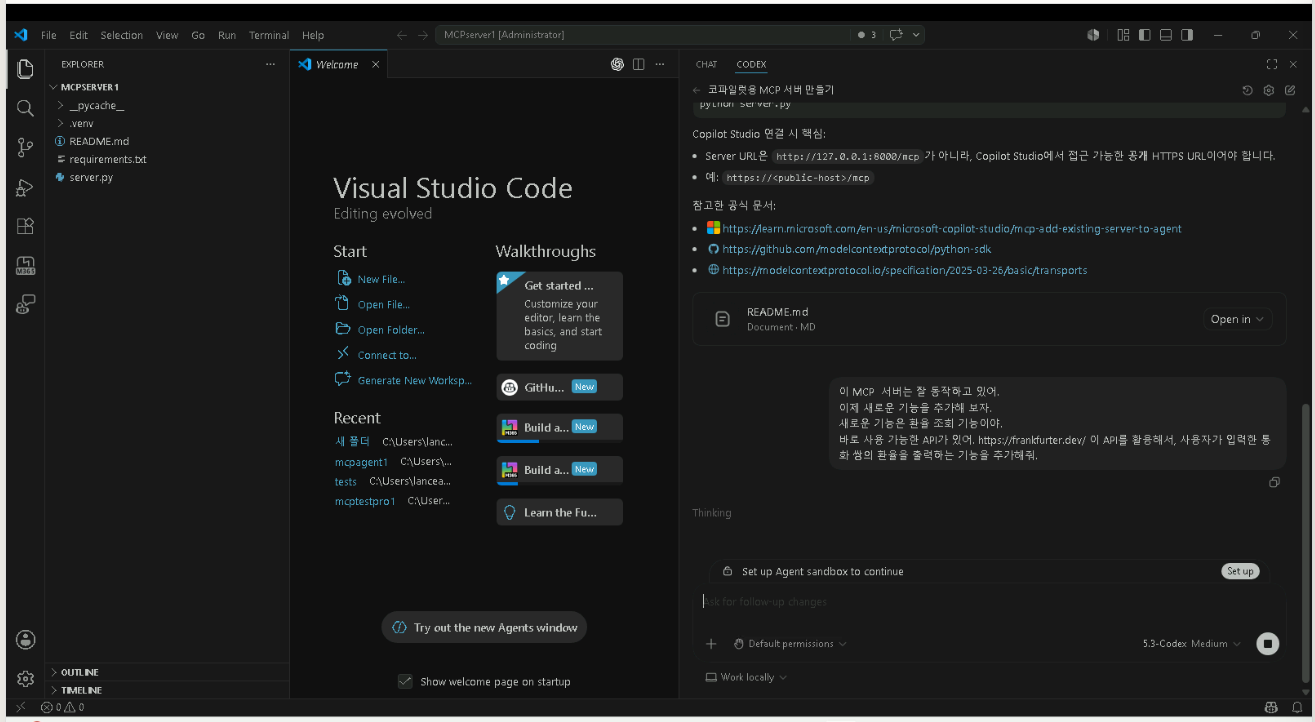This screenshot has width=1315, height=722.
Task: Toggle Show welcome page on startup checkbox
Action: point(405,682)
